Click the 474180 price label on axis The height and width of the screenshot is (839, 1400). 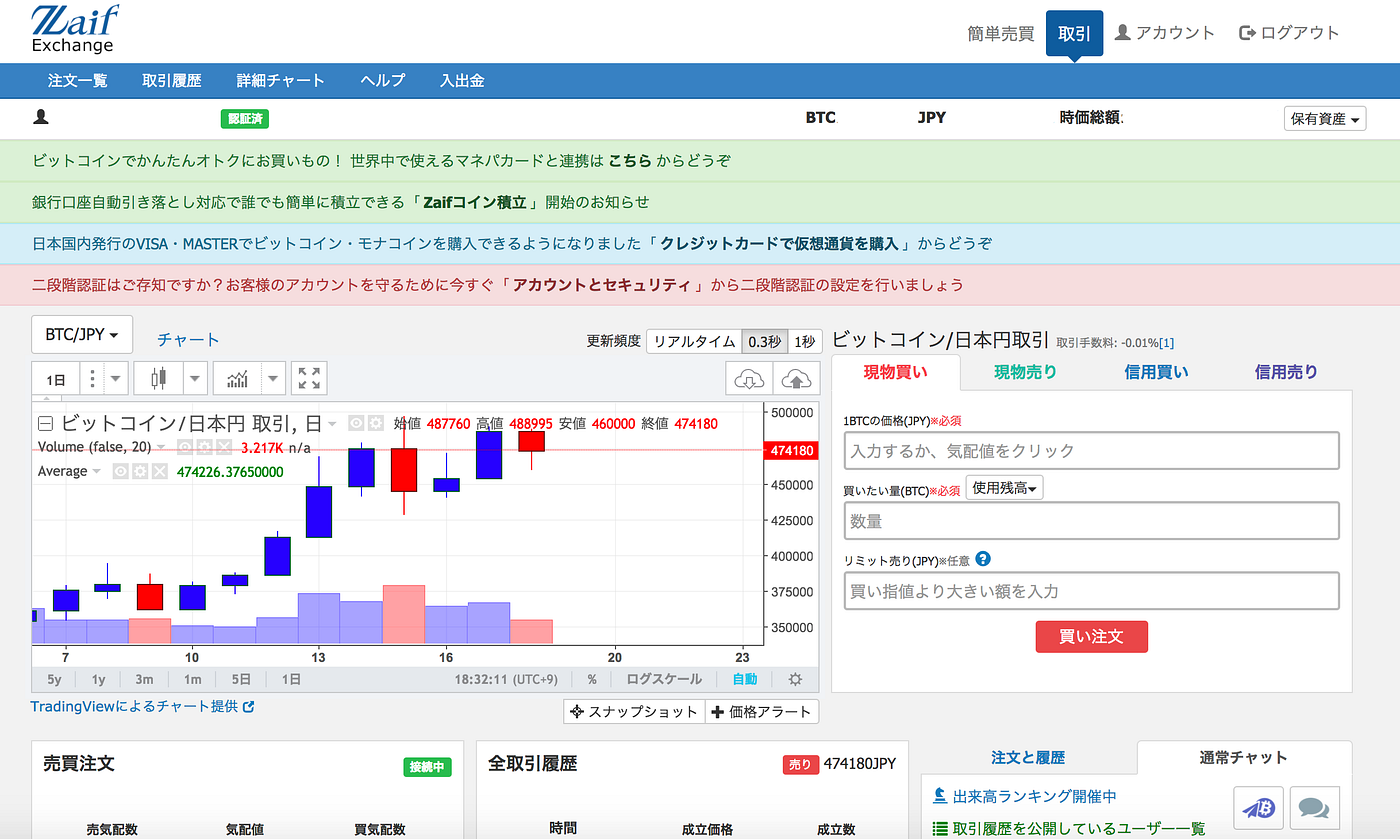click(x=792, y=451)
